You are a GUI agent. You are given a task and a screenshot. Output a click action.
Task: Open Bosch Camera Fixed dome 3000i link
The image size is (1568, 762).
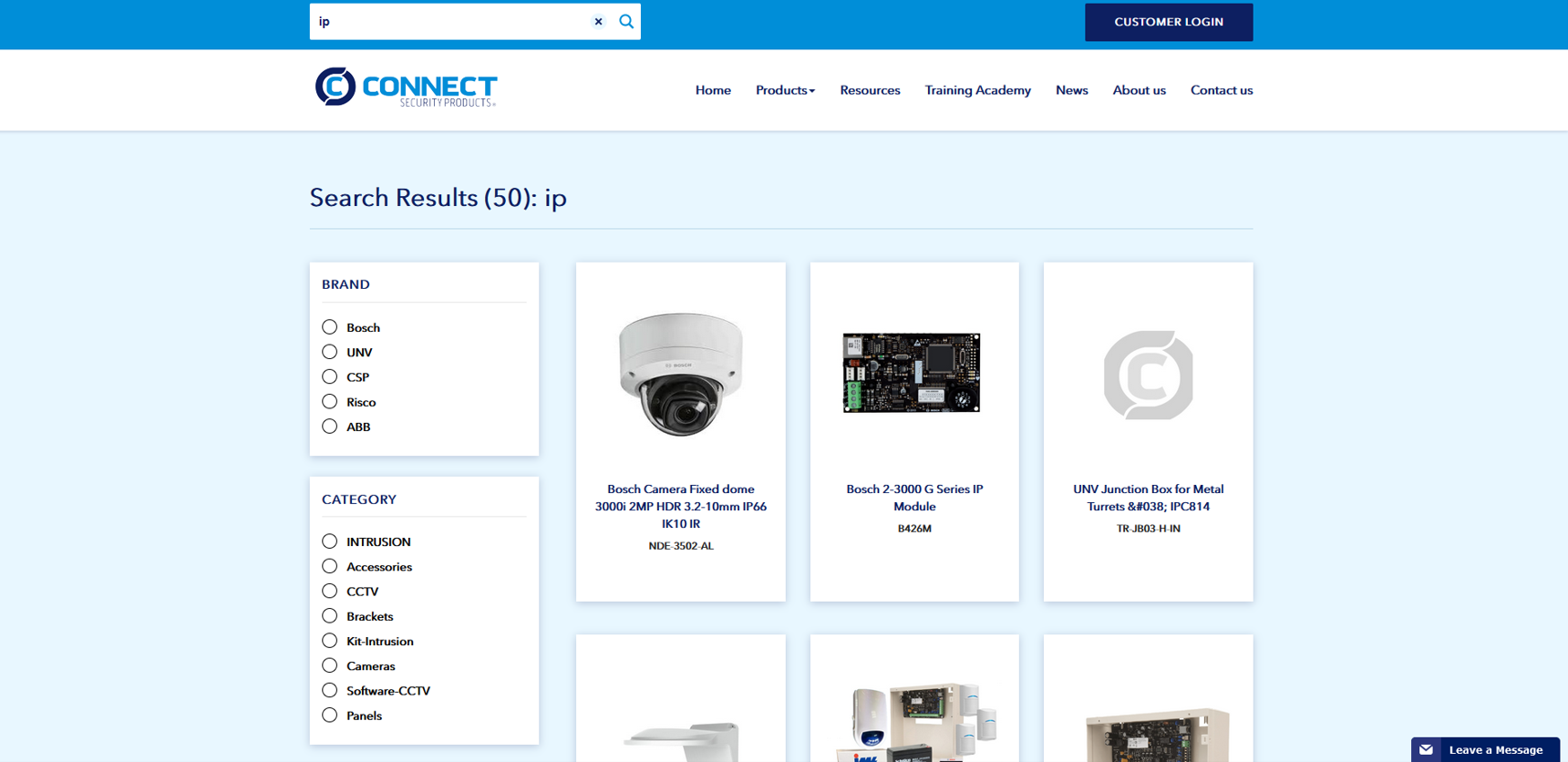pos(681,506)
